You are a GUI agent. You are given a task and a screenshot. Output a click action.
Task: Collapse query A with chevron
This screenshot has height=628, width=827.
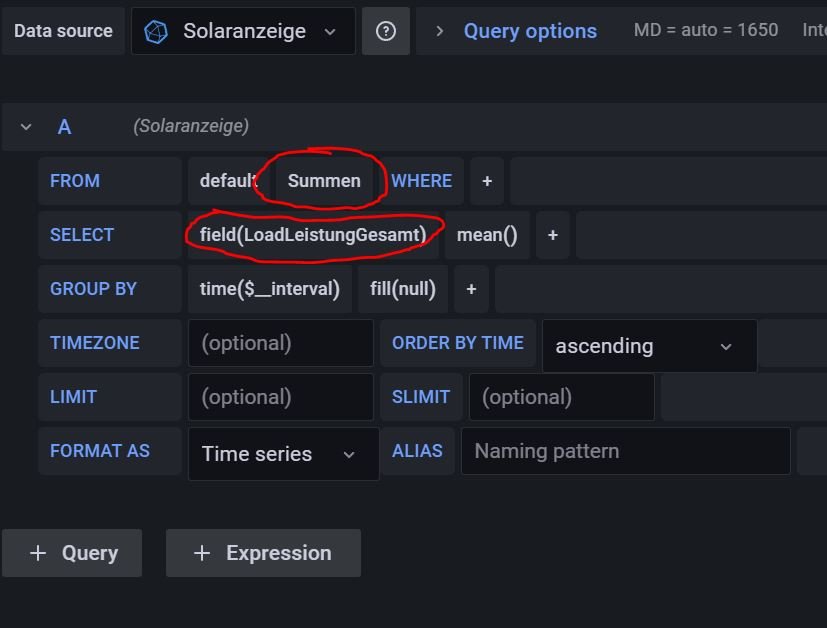point(27,127)
